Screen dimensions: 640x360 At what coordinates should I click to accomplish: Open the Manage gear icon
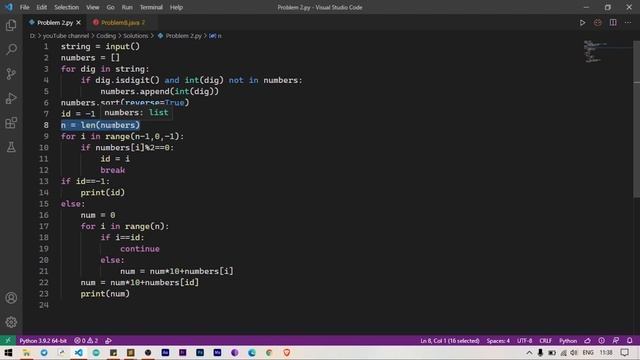coord(11,322)
